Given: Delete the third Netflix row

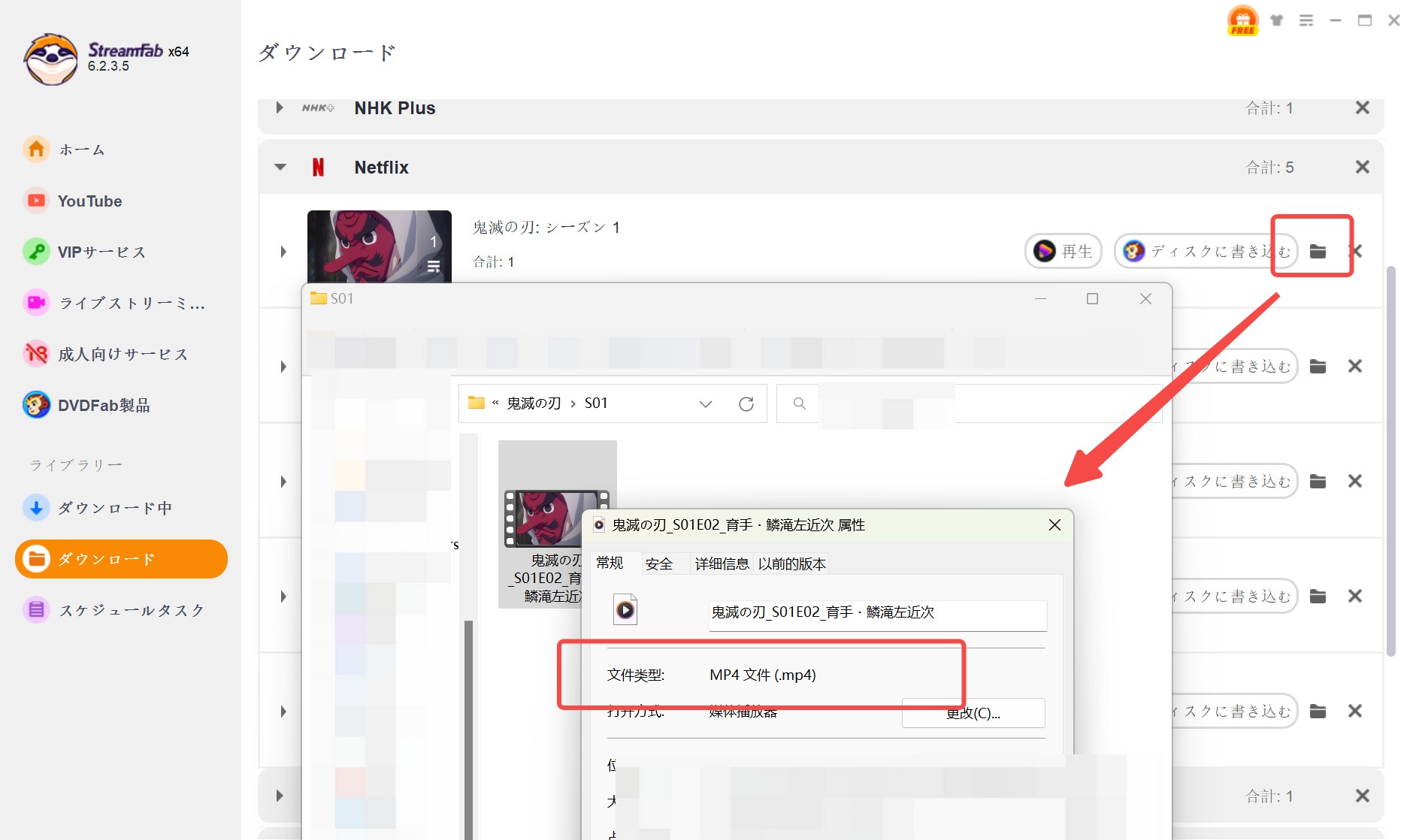Looking at the screenshot, I should (x=1355, y=481).
